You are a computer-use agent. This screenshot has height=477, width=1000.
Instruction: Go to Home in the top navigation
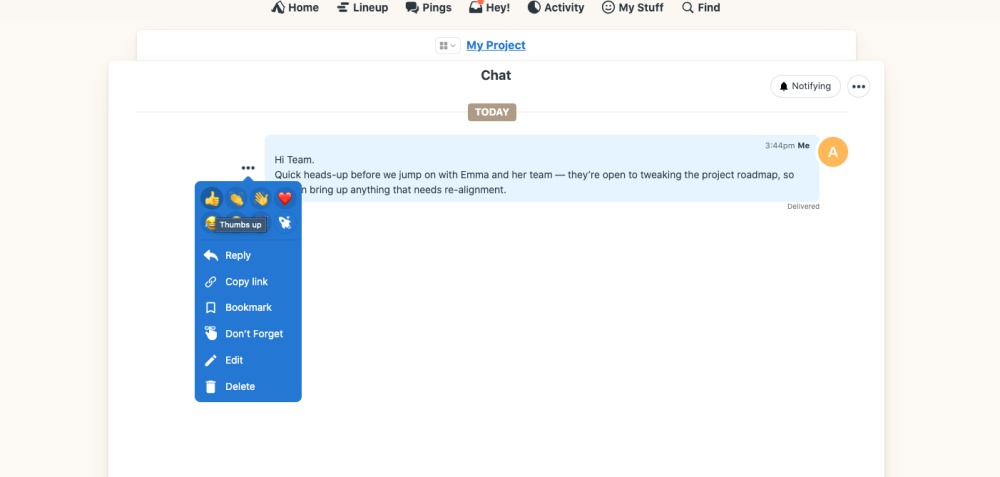pos(295,8)
